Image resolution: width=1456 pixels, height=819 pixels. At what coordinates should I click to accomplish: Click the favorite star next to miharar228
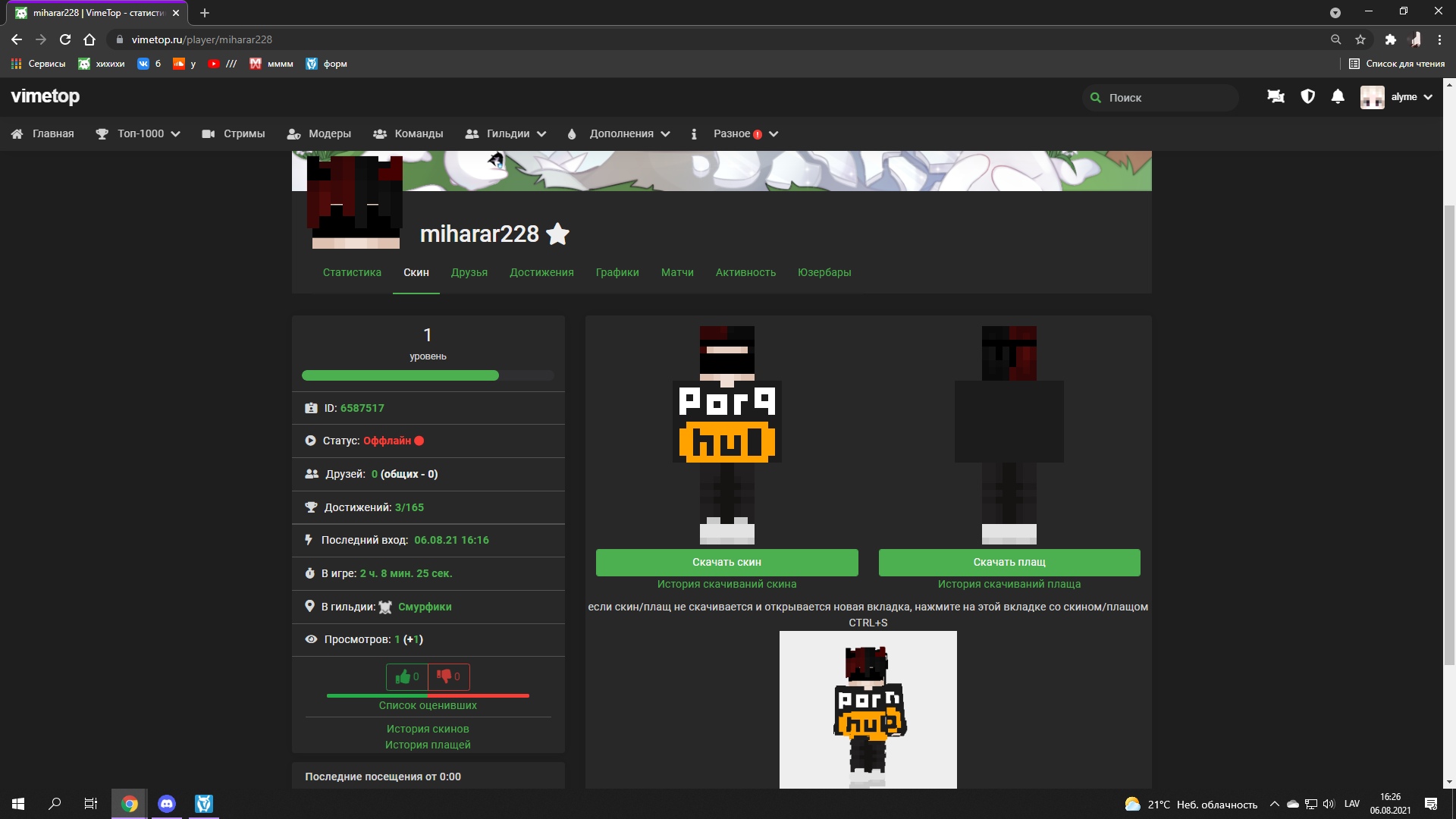click(x=557, y=234)
